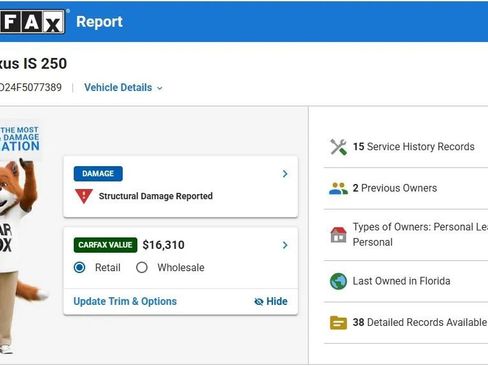Open 38 Detailed Records Available
This screenshot has width=488, height=366.
[420, 322]
